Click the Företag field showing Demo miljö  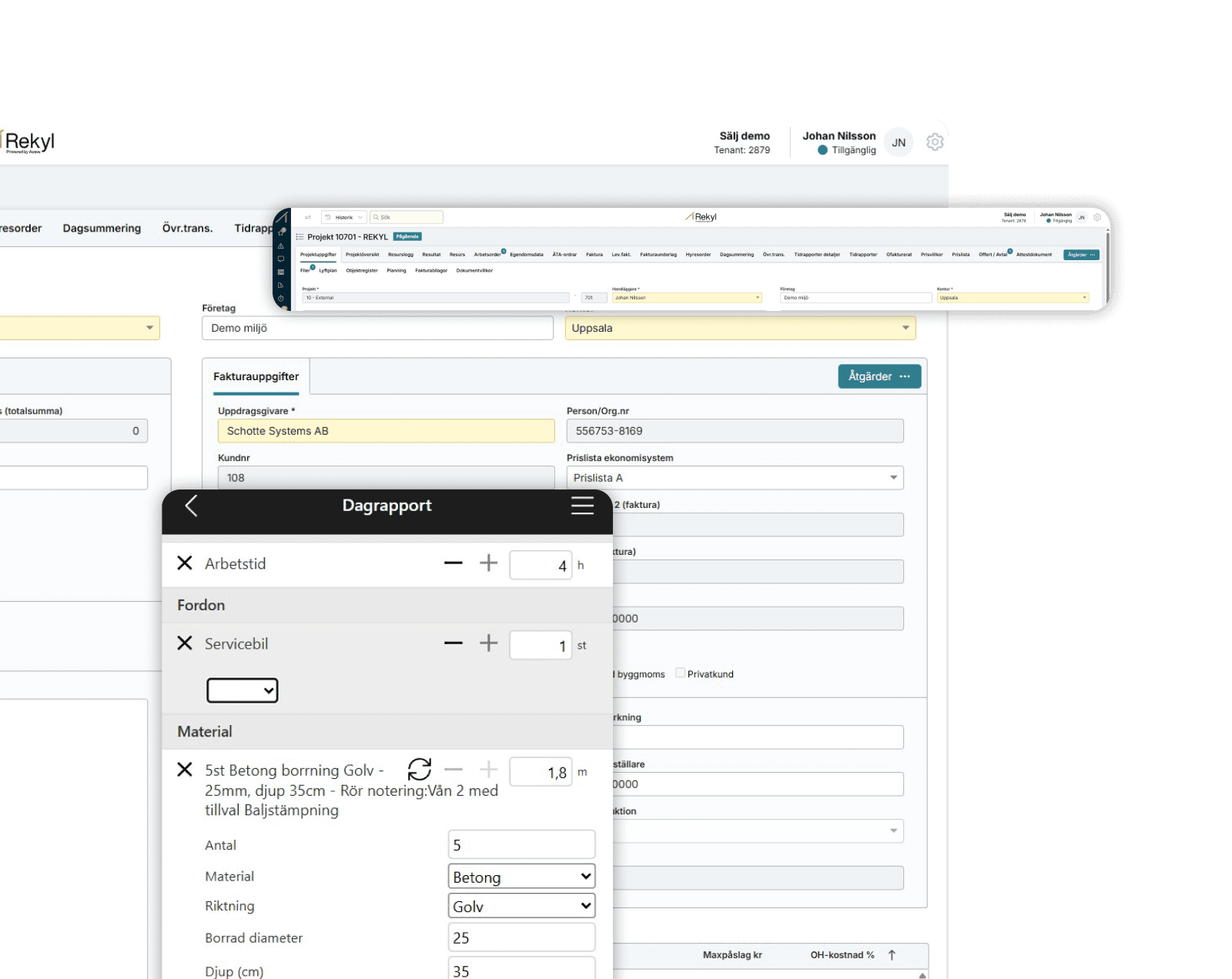click(x=377, y=328)
